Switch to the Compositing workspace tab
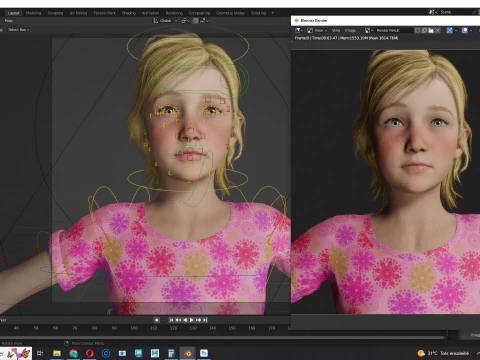 point(199,13)
